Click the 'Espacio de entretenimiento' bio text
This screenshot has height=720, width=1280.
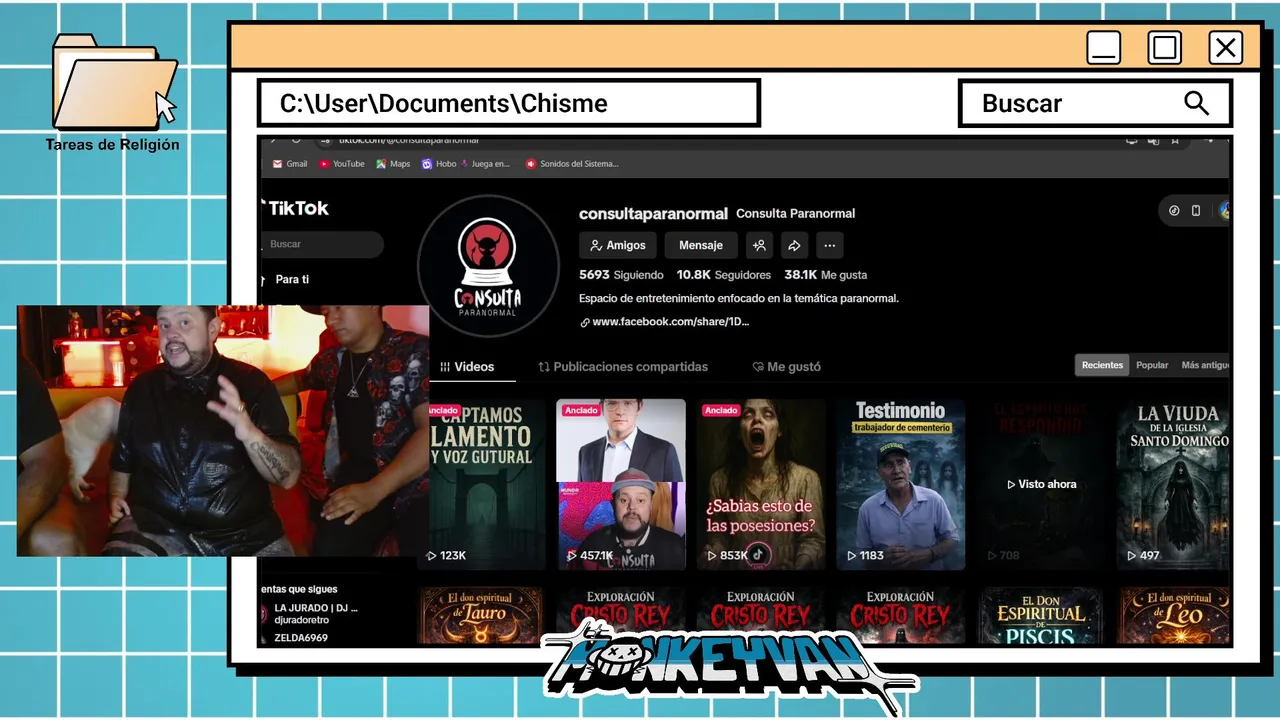coord(739,298)
